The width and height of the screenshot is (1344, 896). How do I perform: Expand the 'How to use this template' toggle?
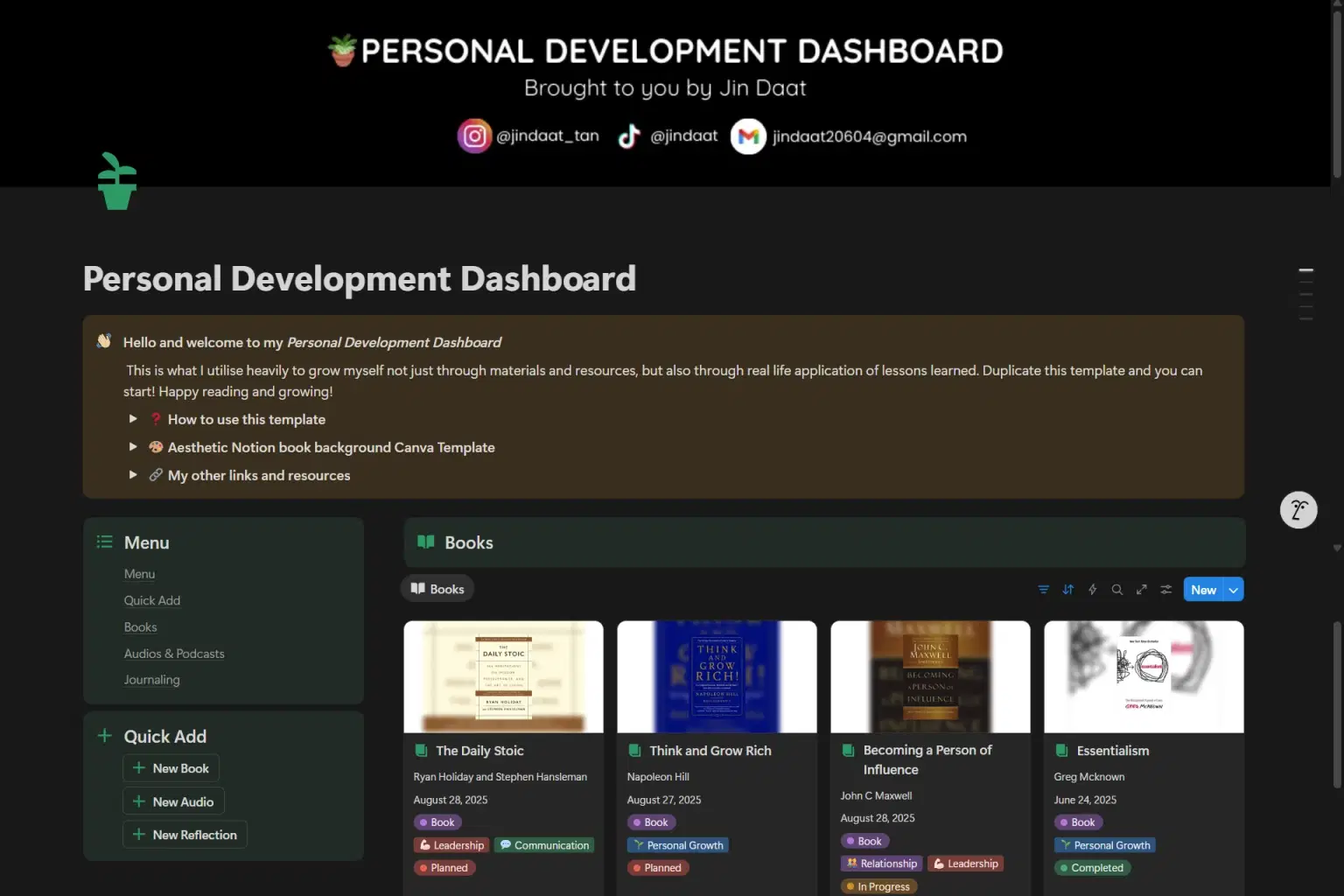point(132,419)
